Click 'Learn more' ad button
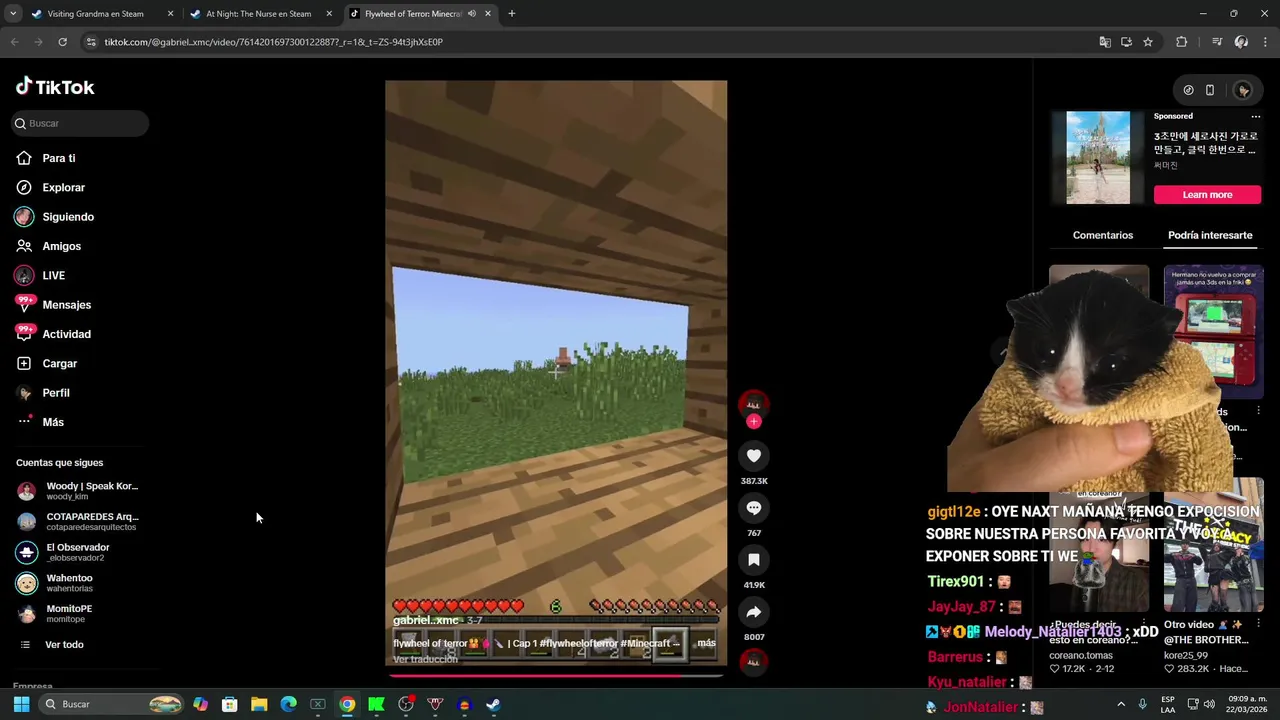The height and width of the screenshot is (720, 1280). 1207,195
